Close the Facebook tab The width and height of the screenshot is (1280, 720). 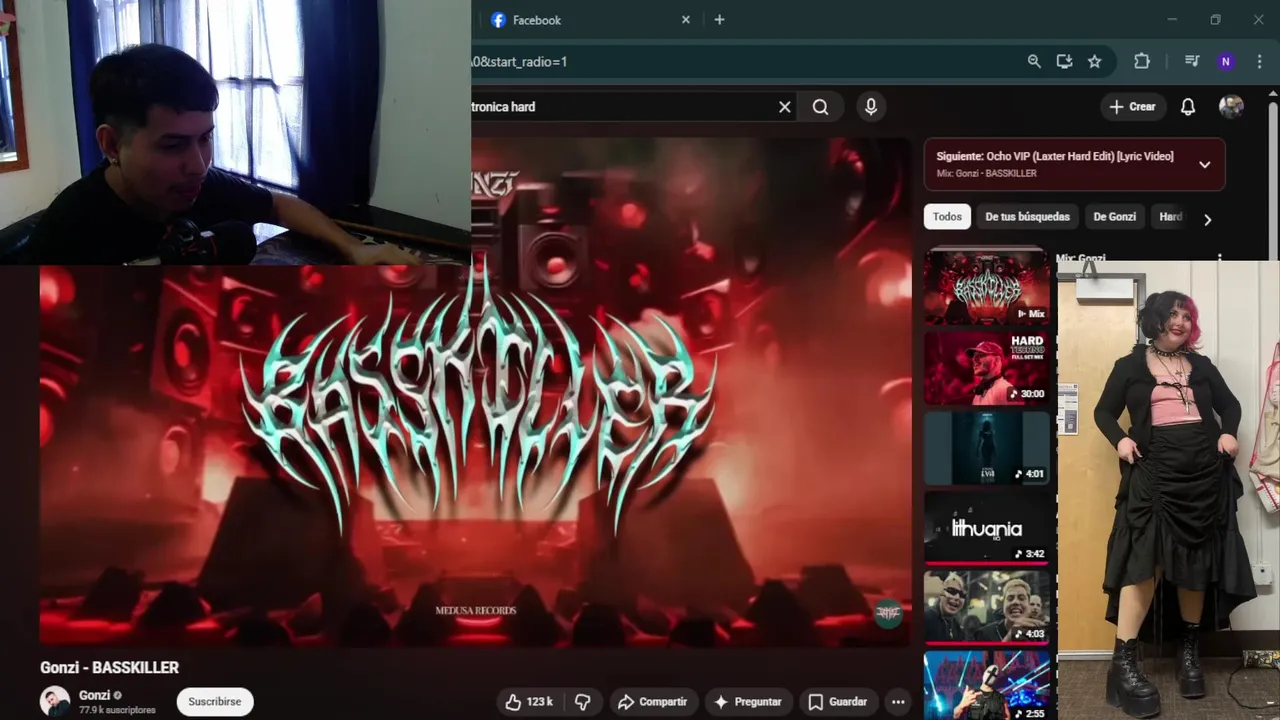(x=686, y=20)
